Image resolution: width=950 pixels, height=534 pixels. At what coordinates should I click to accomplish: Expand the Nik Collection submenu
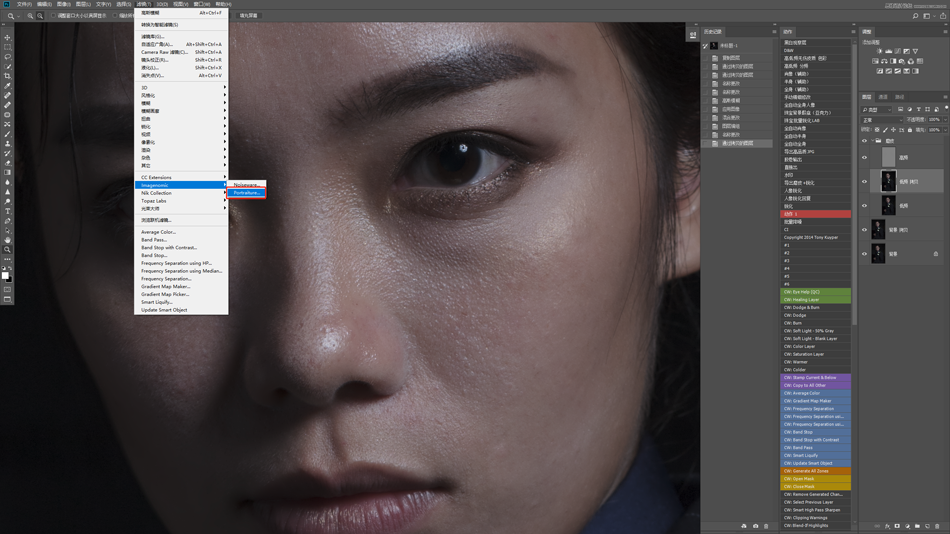pyautogui.click(x=181, y=193)
